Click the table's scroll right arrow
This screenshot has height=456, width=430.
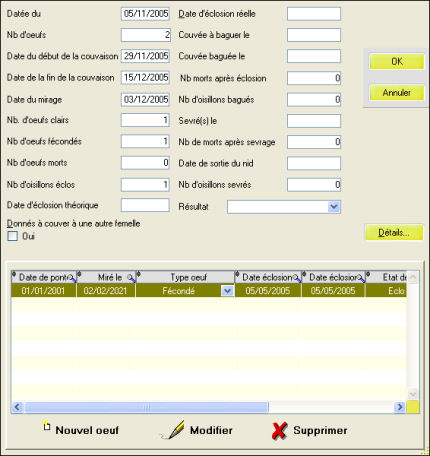[399, 407]
